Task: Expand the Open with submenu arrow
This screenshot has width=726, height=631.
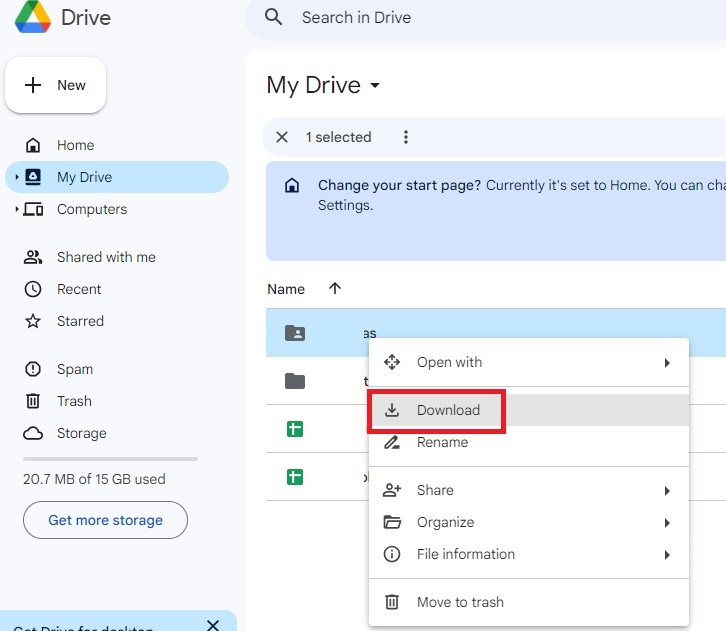Action: tap(667, 362)
